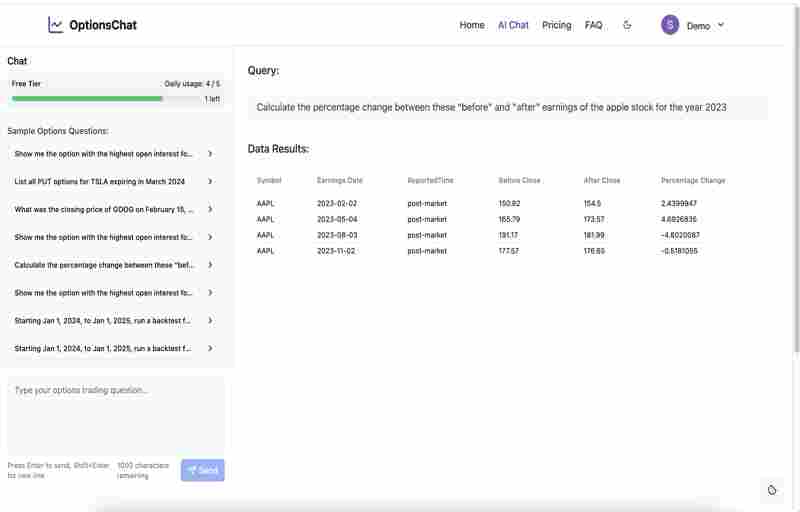Click the After Close column header
Viewport: 800px width, 512px height.
[602, 180]
